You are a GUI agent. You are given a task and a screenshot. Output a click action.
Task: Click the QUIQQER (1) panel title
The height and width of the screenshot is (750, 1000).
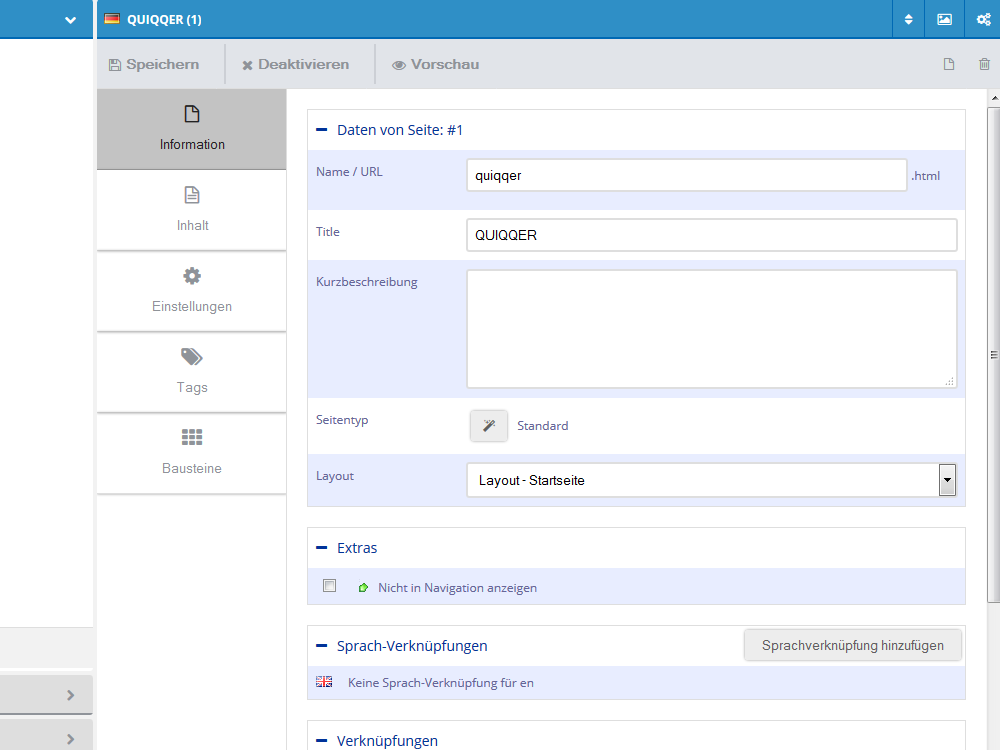pos(164,20)
